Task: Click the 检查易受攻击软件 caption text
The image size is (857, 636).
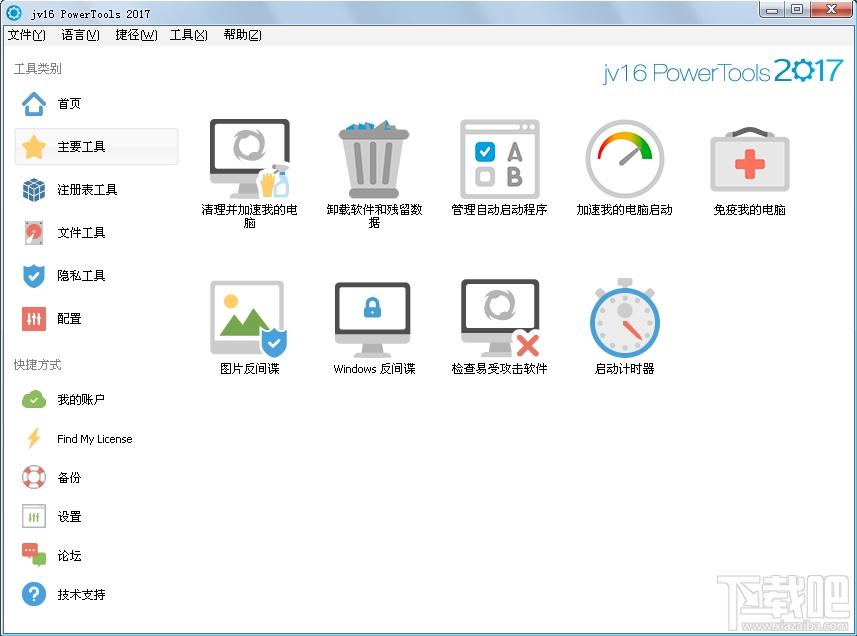Action: 500,369
